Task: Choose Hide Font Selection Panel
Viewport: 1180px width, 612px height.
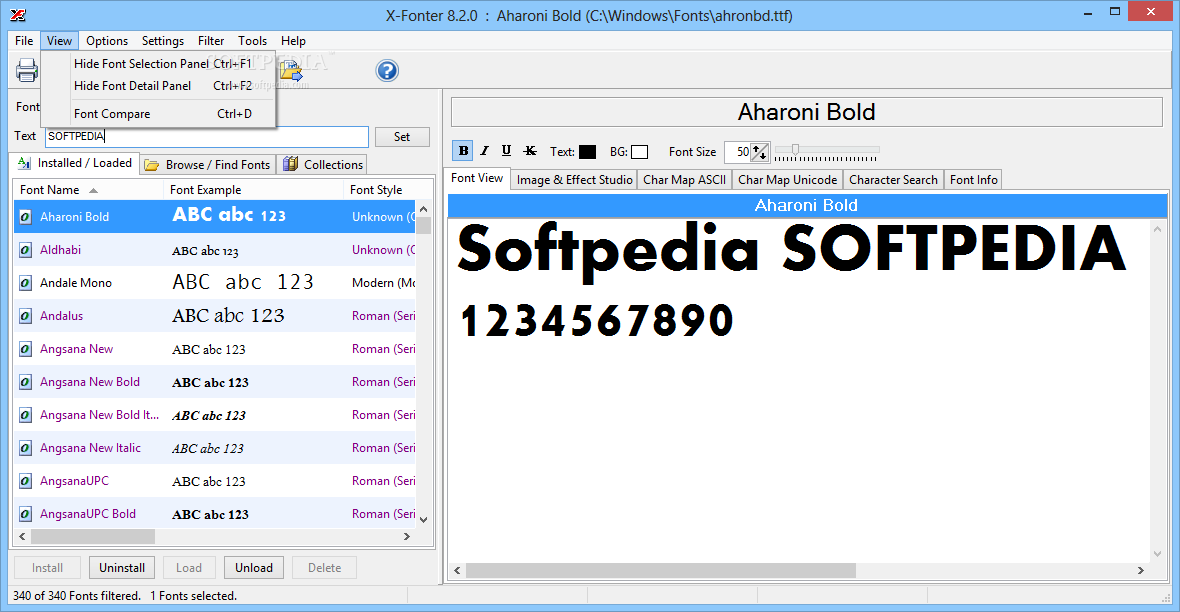Action: coord(160,64)
